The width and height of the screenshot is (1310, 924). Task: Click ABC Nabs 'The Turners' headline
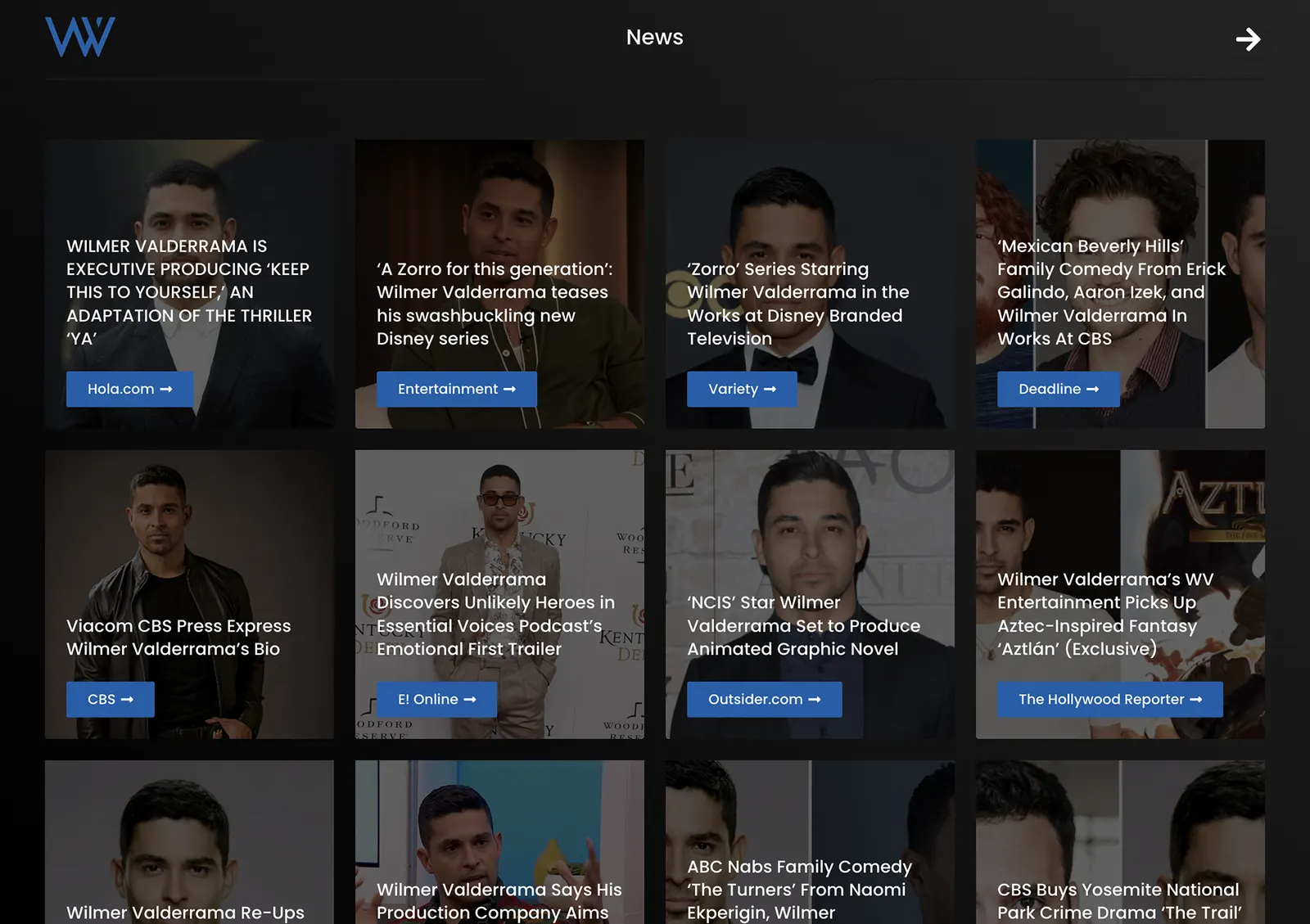click(x=799, y=889)
